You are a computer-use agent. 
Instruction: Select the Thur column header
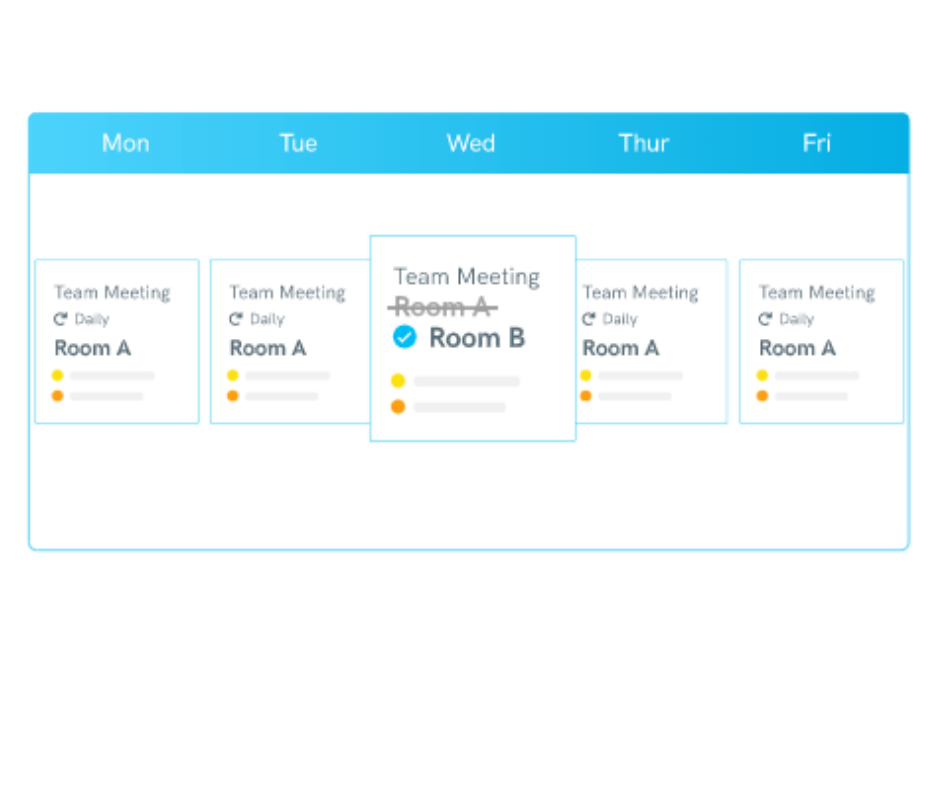[x=644, y=143]
